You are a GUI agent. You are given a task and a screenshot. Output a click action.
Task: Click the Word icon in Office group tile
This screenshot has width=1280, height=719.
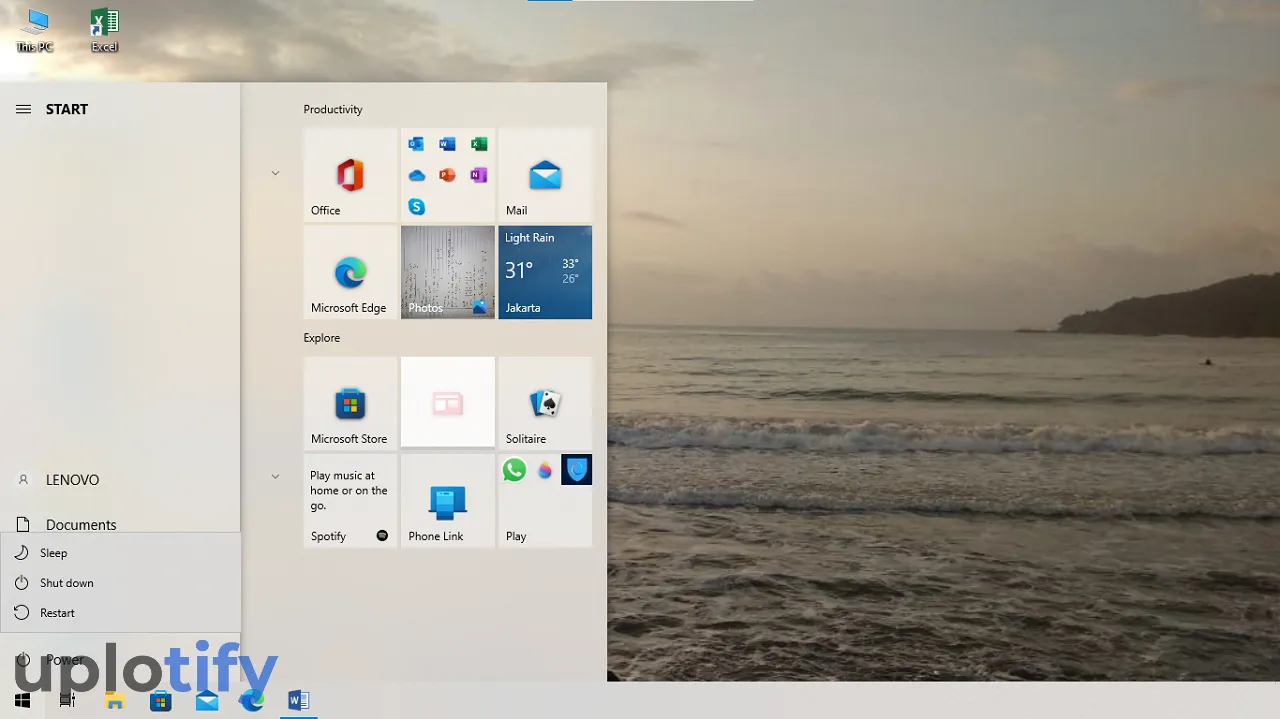coord(447,144)
